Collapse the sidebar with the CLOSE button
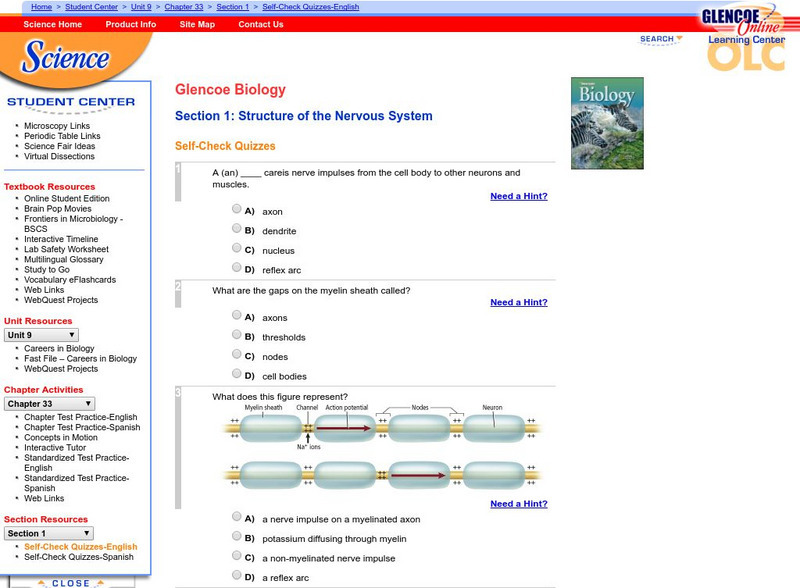Screen dimensions: 800x588 tap(71, 583)
